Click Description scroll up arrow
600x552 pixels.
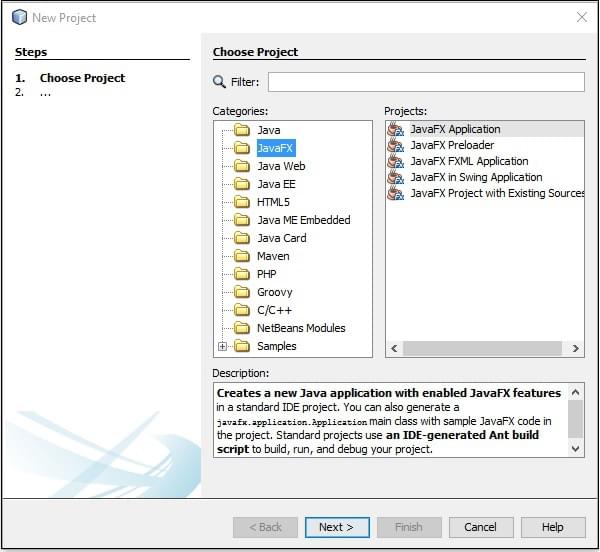click(x=575, y=392)
